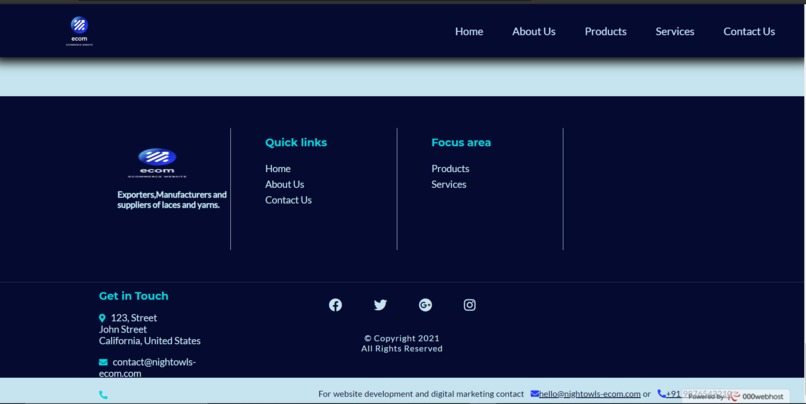Click the map pin icon beside the address
Viewport: 806px width, 404px height.
[102, 318]
